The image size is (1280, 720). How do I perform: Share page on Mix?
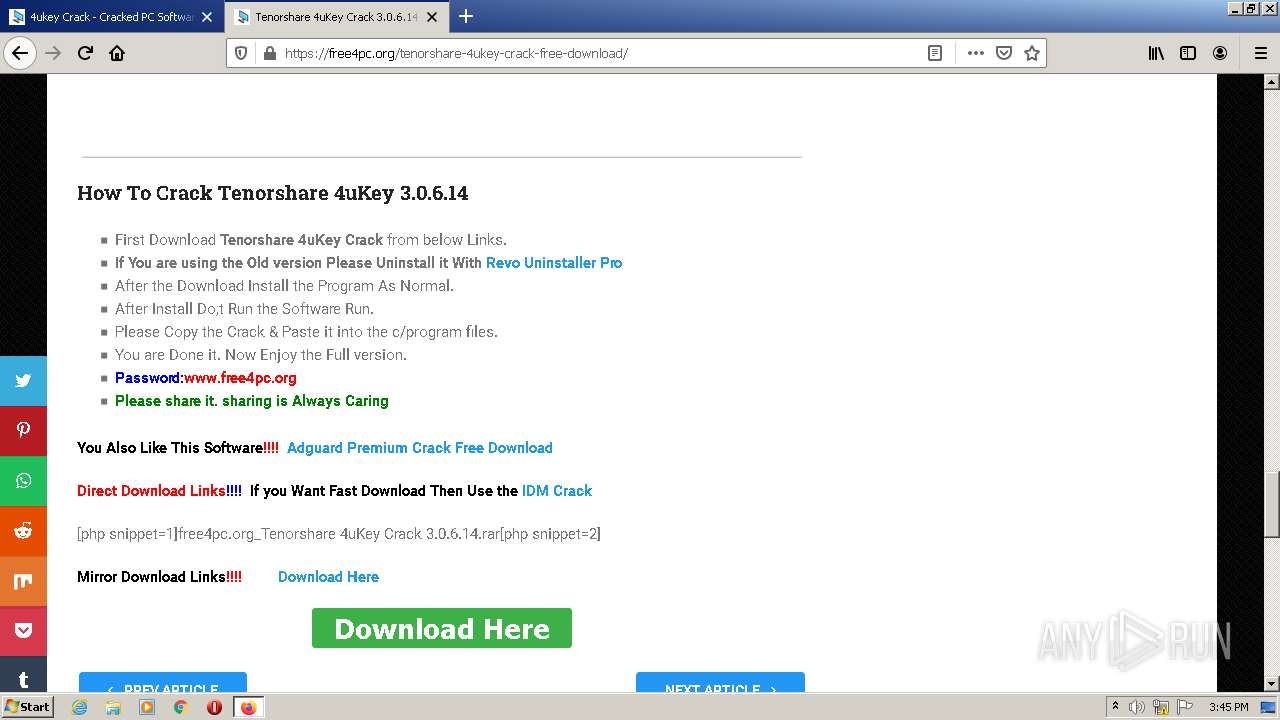click(x=23, y=581)
